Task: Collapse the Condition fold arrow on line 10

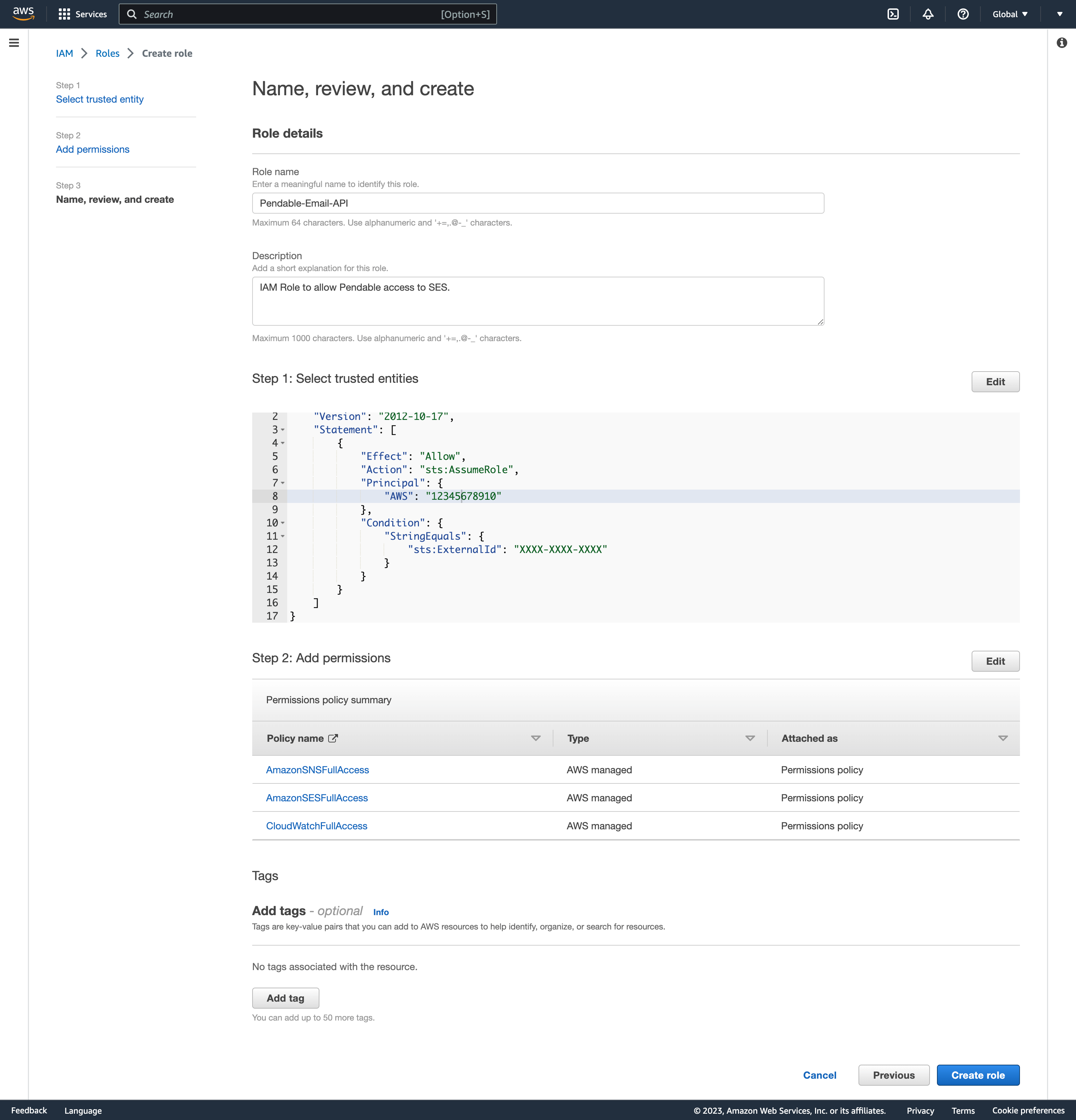Action: tap(283, 523)
